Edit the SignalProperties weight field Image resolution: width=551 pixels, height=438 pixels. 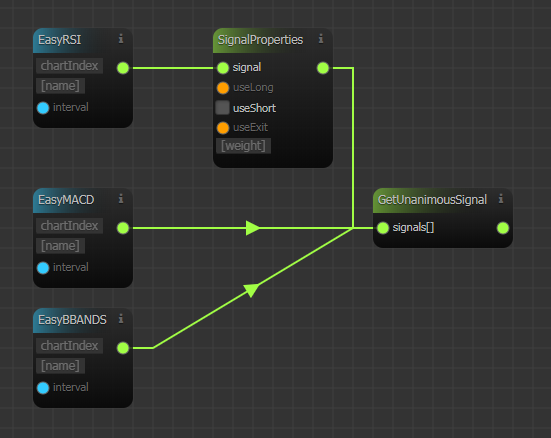coord(243,146)
